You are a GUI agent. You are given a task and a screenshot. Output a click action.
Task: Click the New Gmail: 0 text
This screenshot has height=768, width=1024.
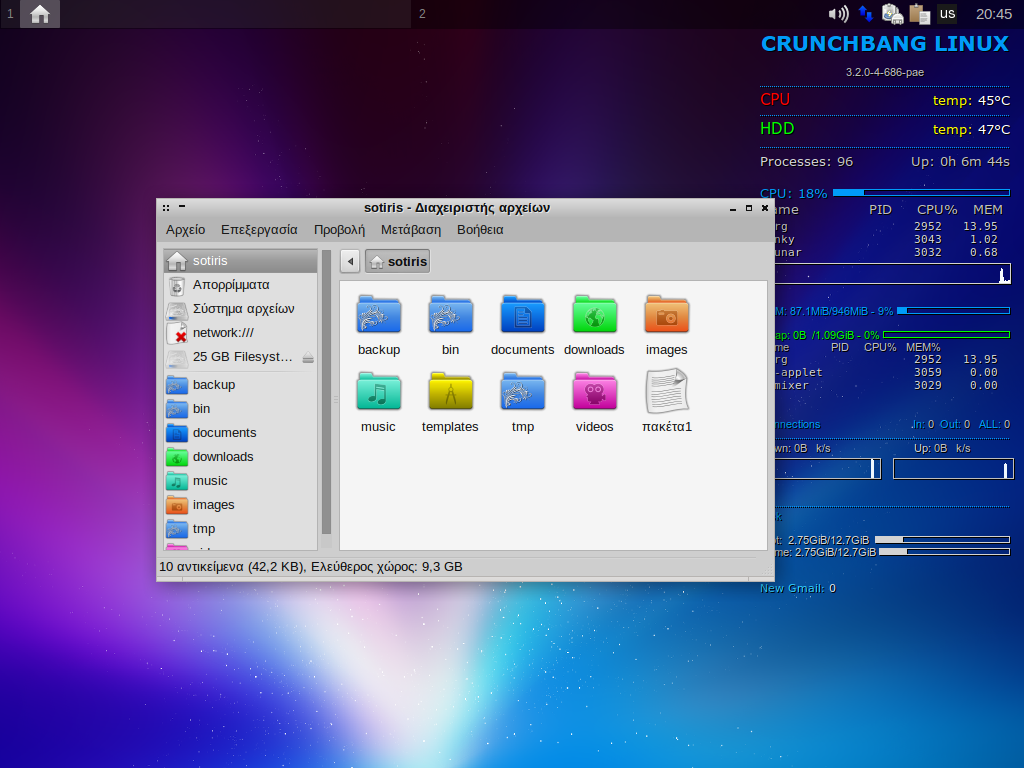pyautogui.click(x=797, y=588)
